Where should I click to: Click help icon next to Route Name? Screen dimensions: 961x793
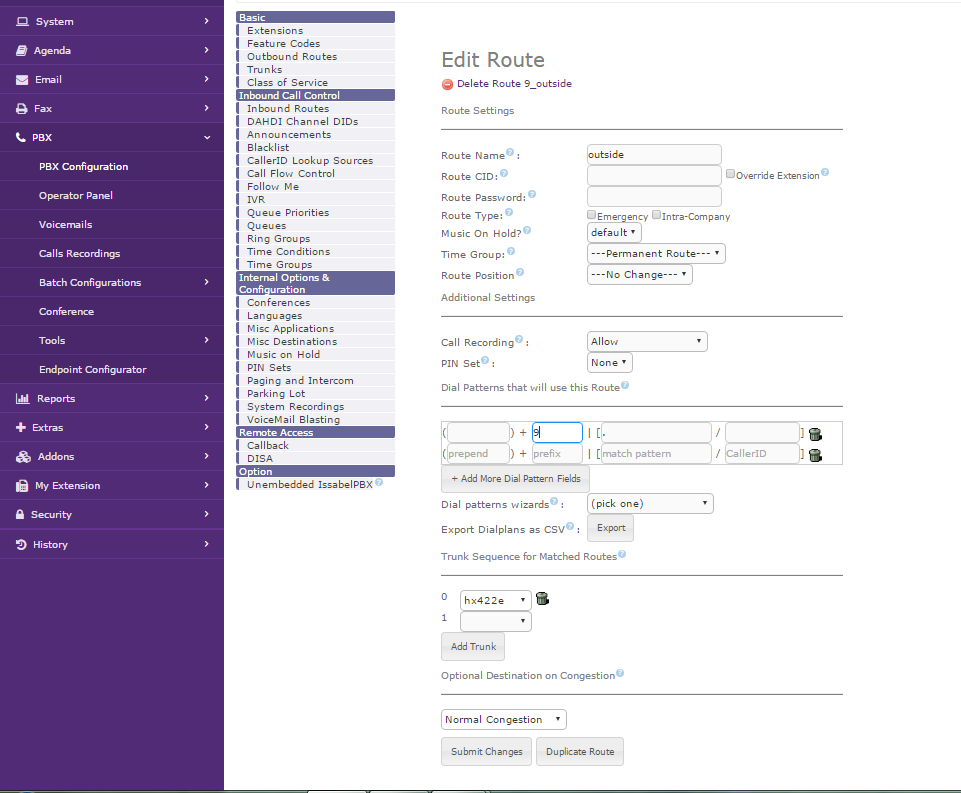point(510,153)
